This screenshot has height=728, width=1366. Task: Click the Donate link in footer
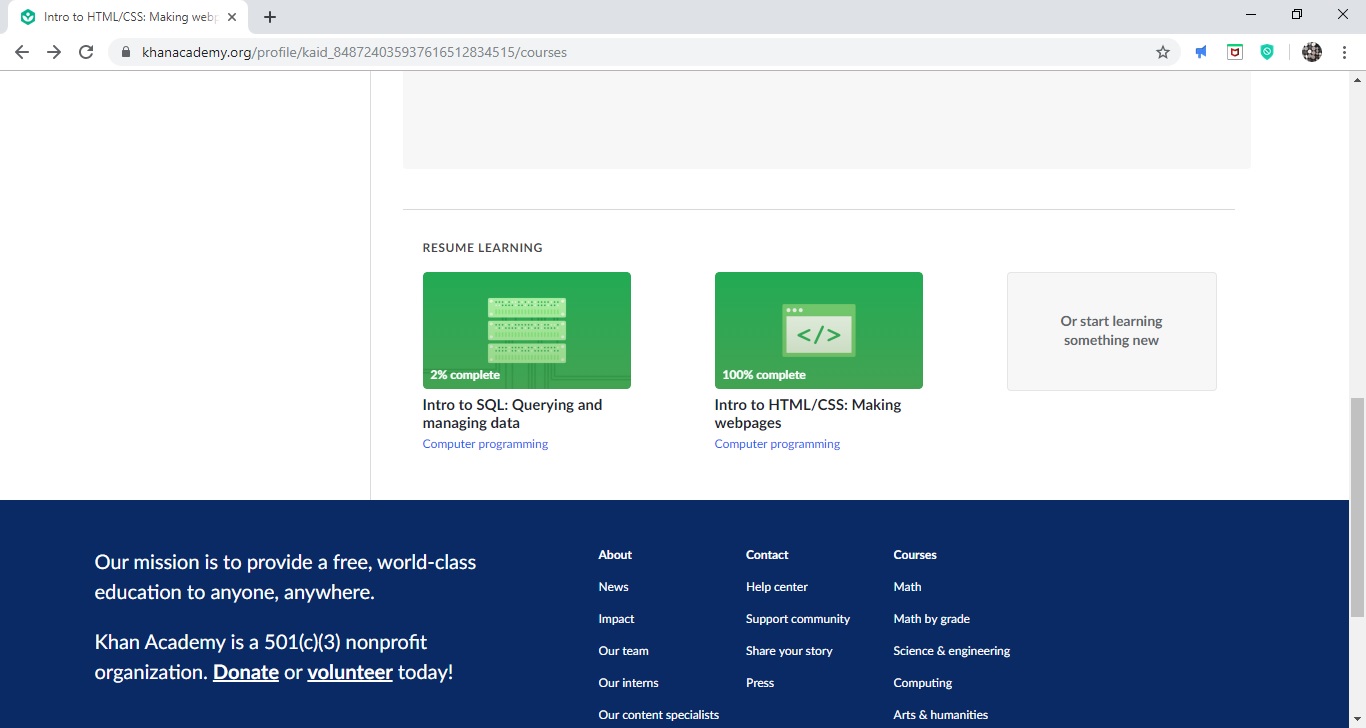246,672
